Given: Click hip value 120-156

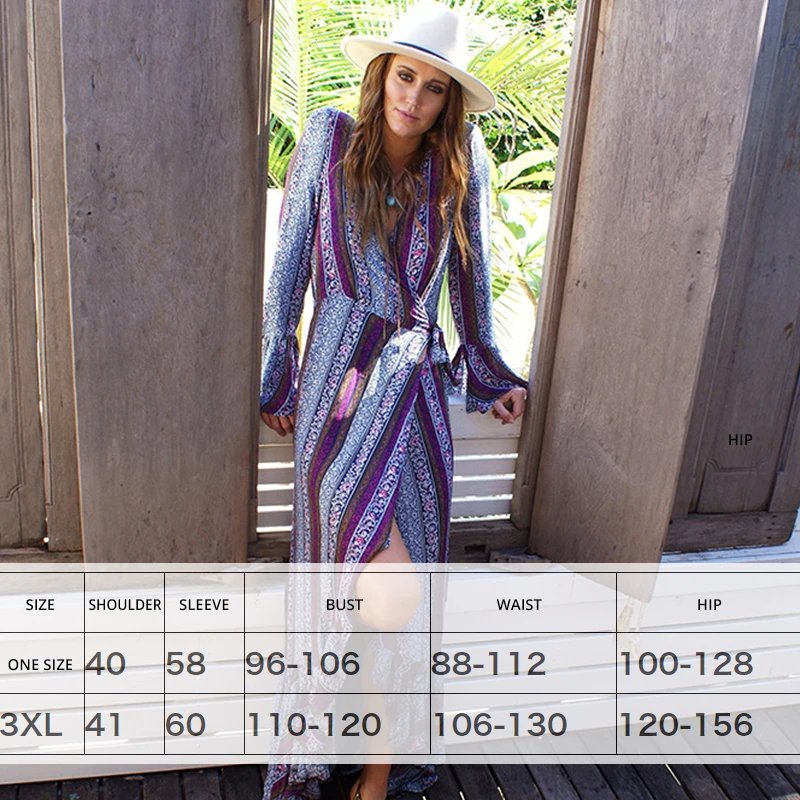Looking at the screenshot, I should point(686,724).
